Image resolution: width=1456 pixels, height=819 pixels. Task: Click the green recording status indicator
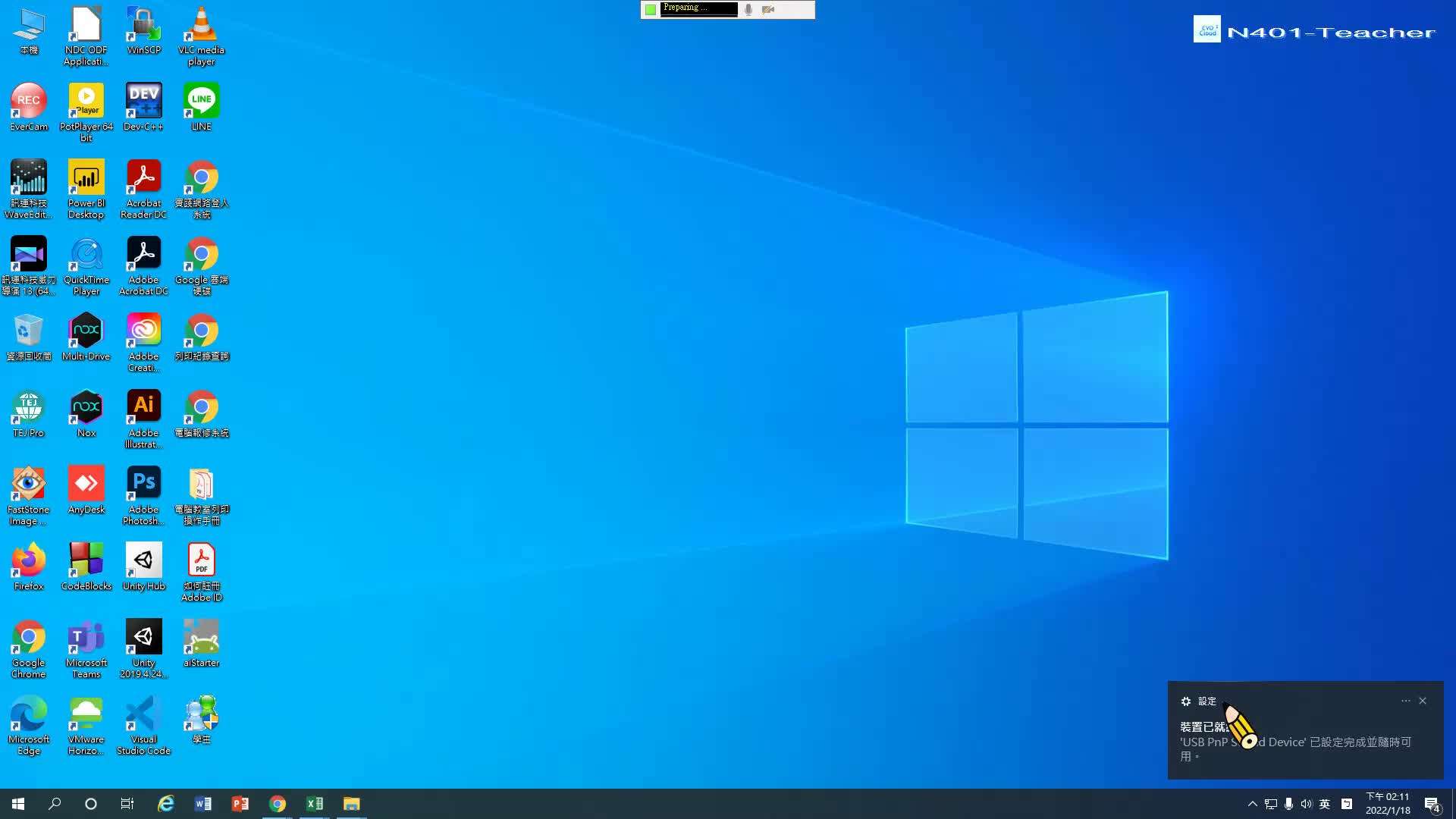(x=651, y=9)
